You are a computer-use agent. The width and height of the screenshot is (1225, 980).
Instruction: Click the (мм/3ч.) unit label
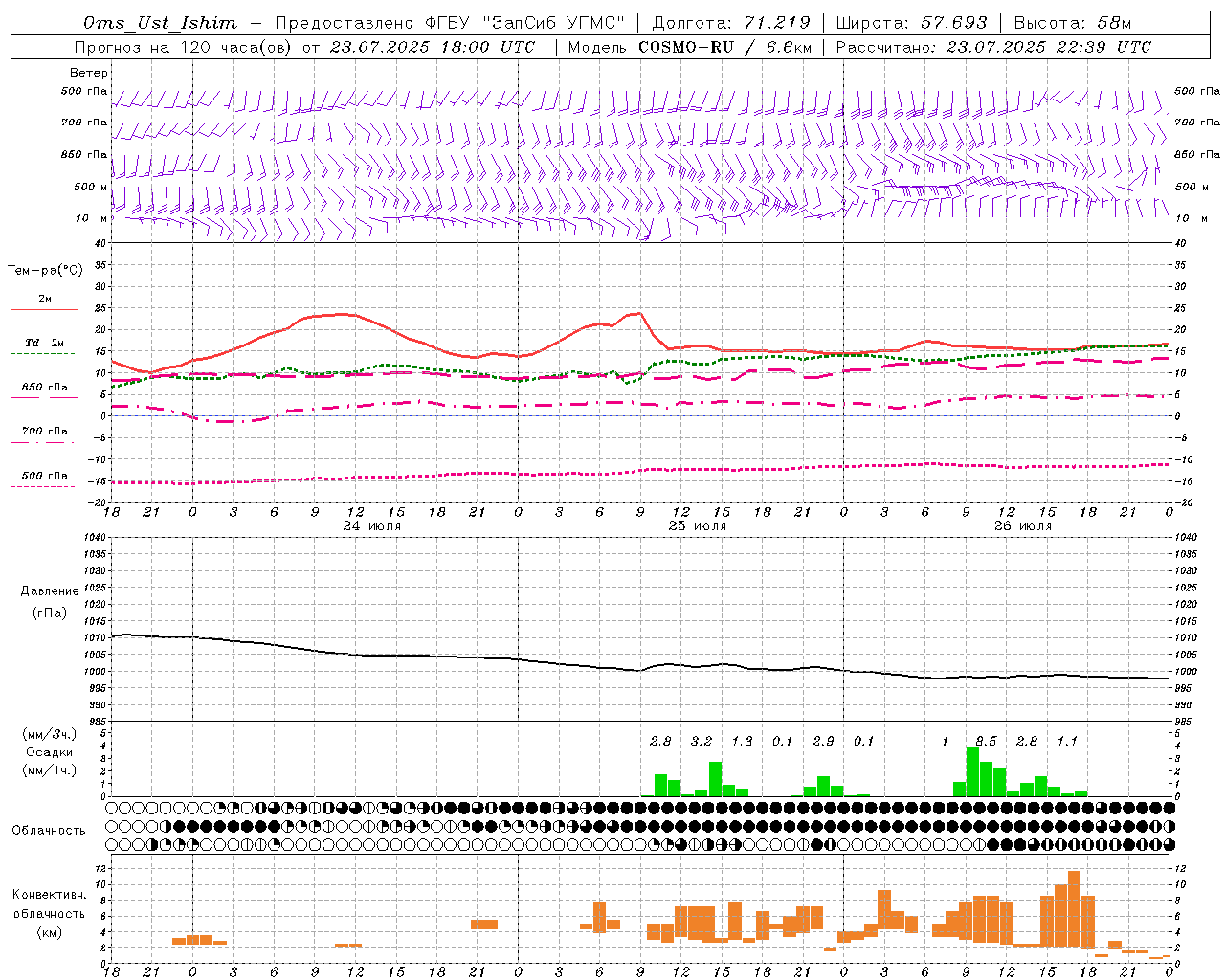pos(50,734)
